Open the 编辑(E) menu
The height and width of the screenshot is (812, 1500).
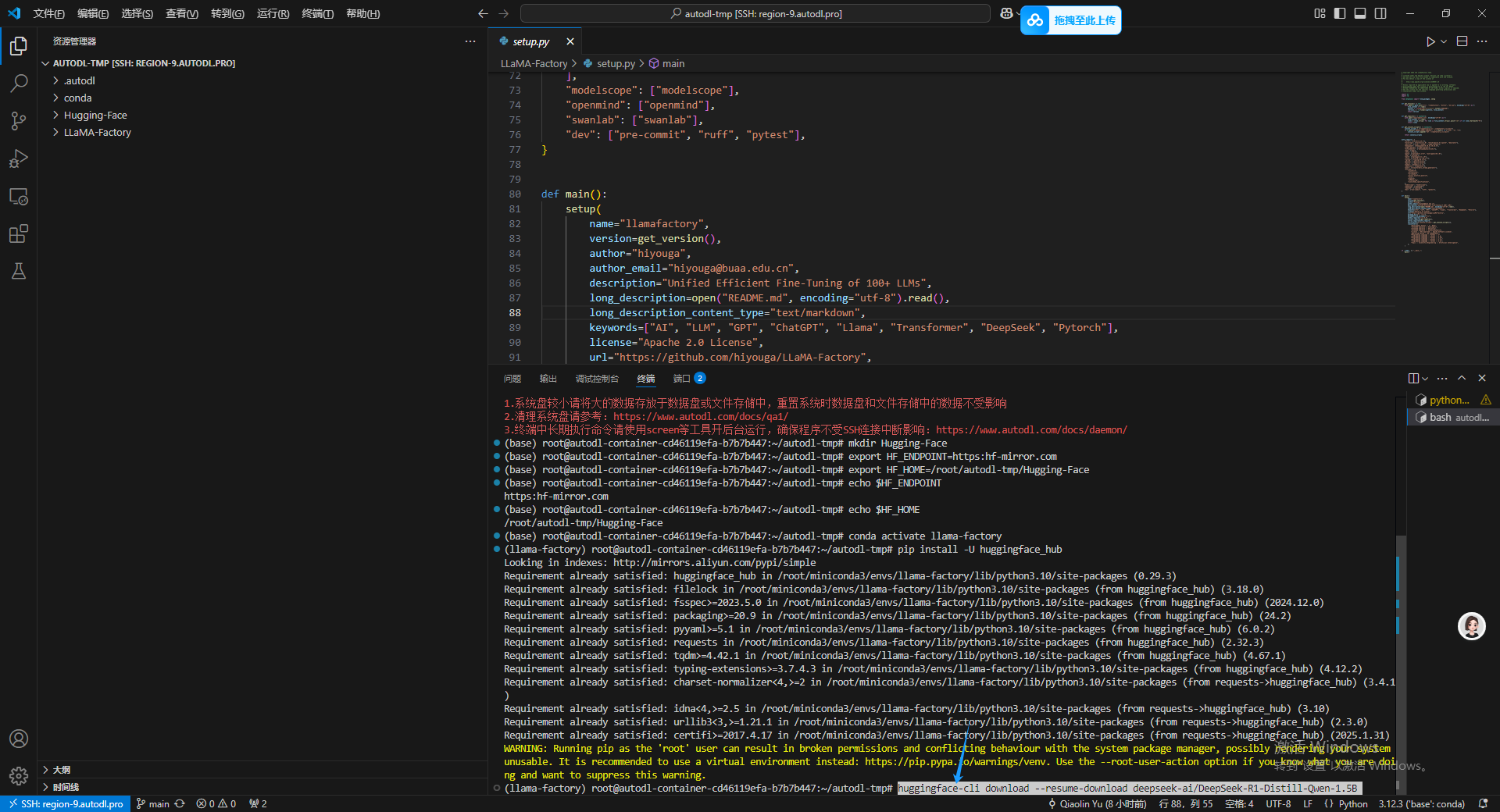[93, 13]
